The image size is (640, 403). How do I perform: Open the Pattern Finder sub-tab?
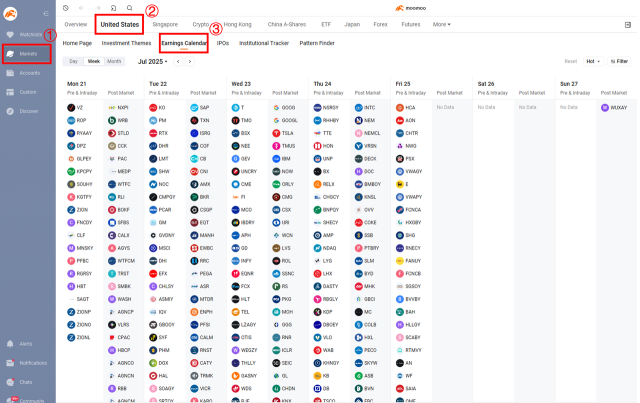point(317,43)
